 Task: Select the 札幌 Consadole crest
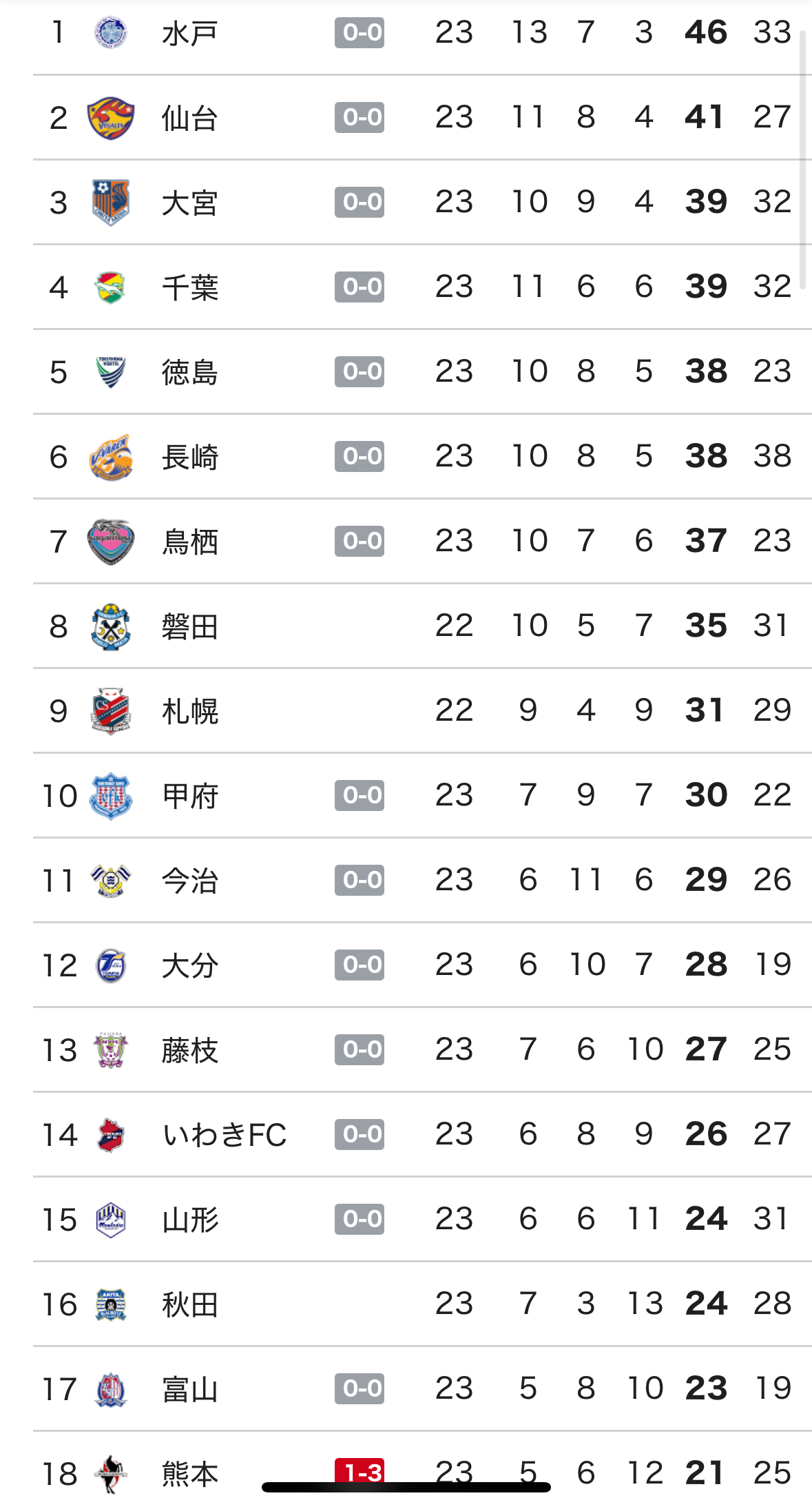[110, 711]
